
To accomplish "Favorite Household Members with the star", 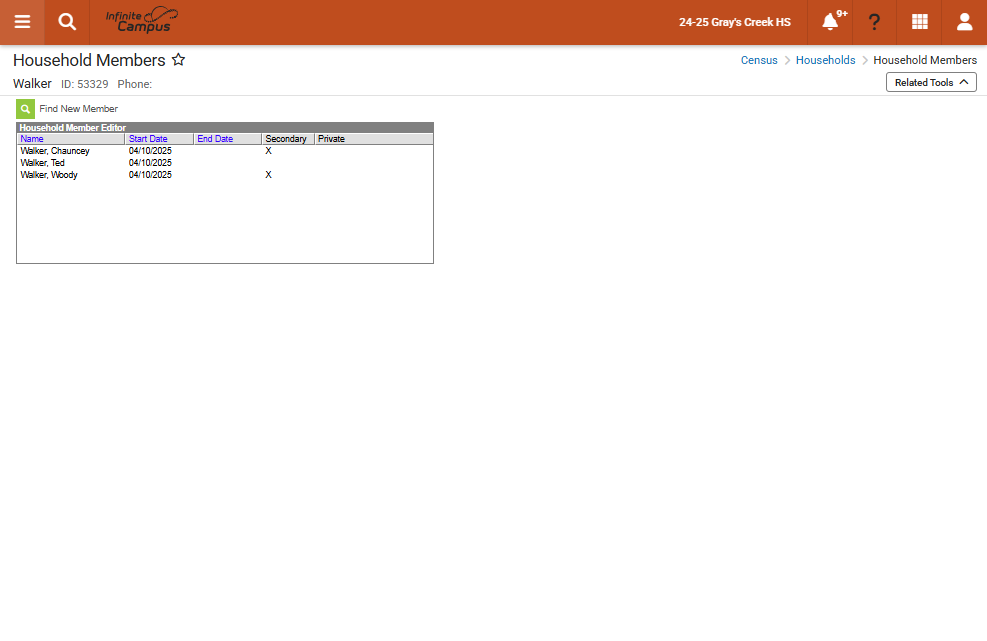I will click(179, 60).
